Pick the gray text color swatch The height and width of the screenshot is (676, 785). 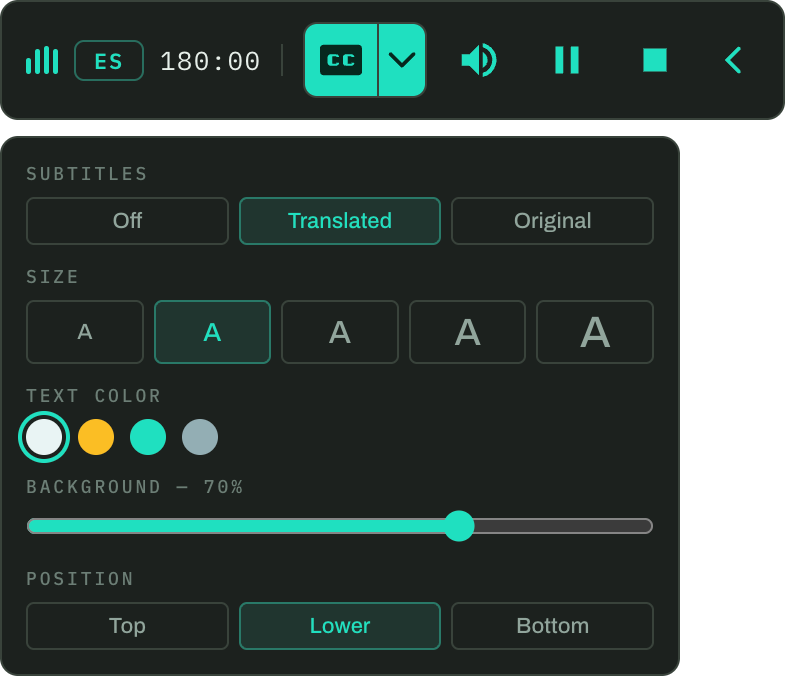(x=200, y=437)
